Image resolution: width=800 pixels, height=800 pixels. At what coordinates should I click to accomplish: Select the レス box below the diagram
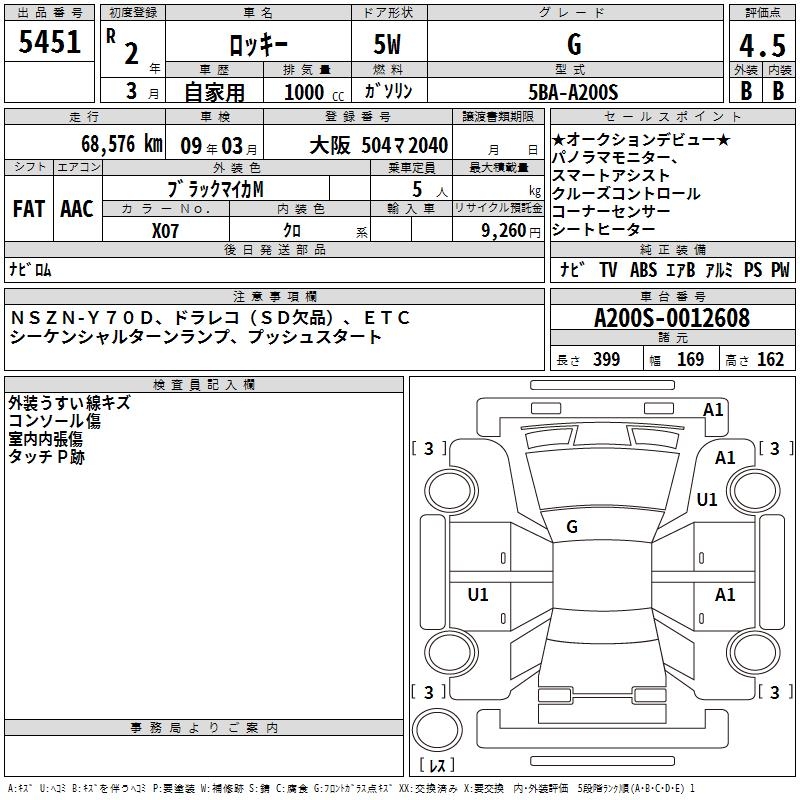tap(436, 766)
